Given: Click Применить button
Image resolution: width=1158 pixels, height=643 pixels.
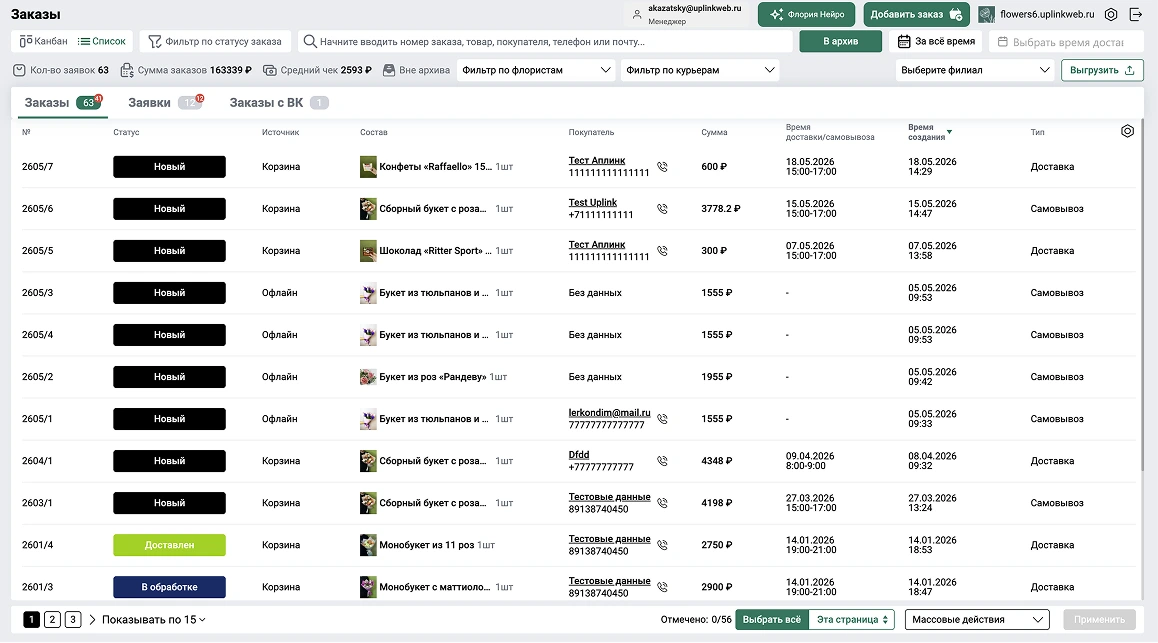Looking at the screenshot, I should (1099, 619).
